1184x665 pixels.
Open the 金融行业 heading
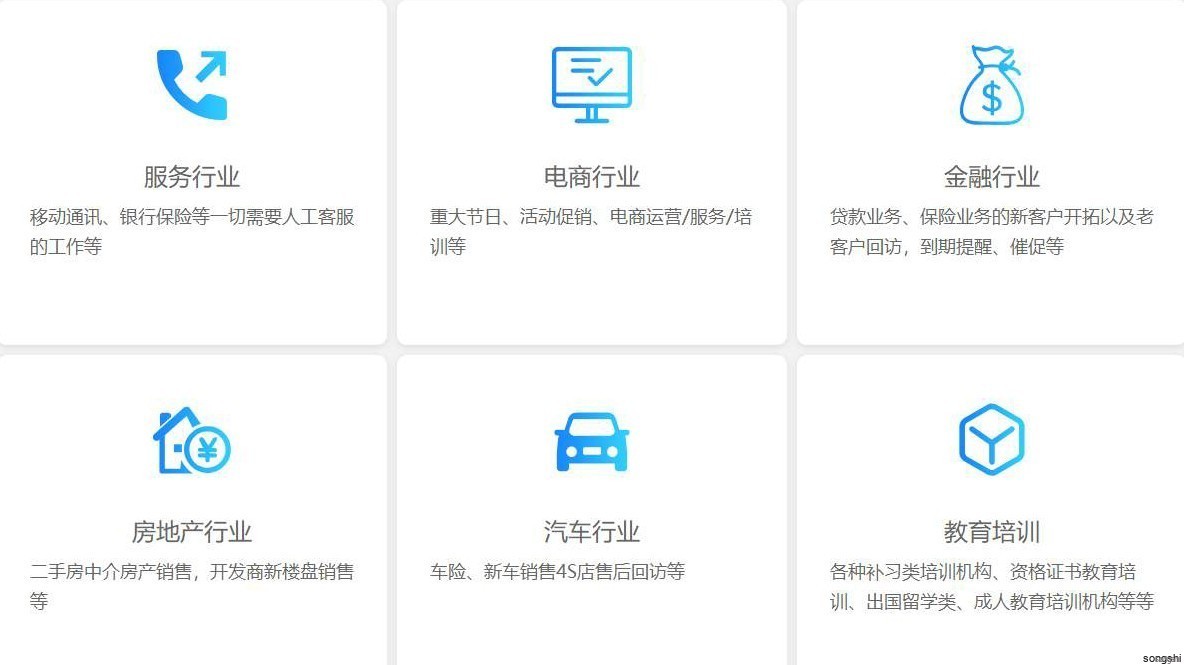(x=991, y=177)
